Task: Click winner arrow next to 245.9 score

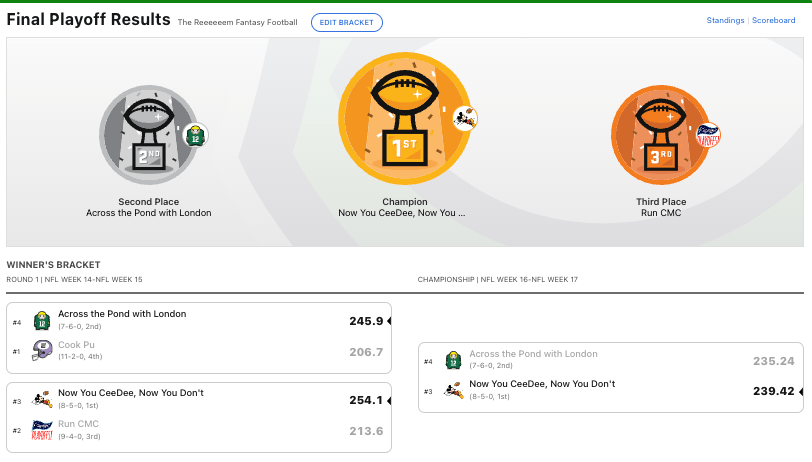Action: click(389, 321)
